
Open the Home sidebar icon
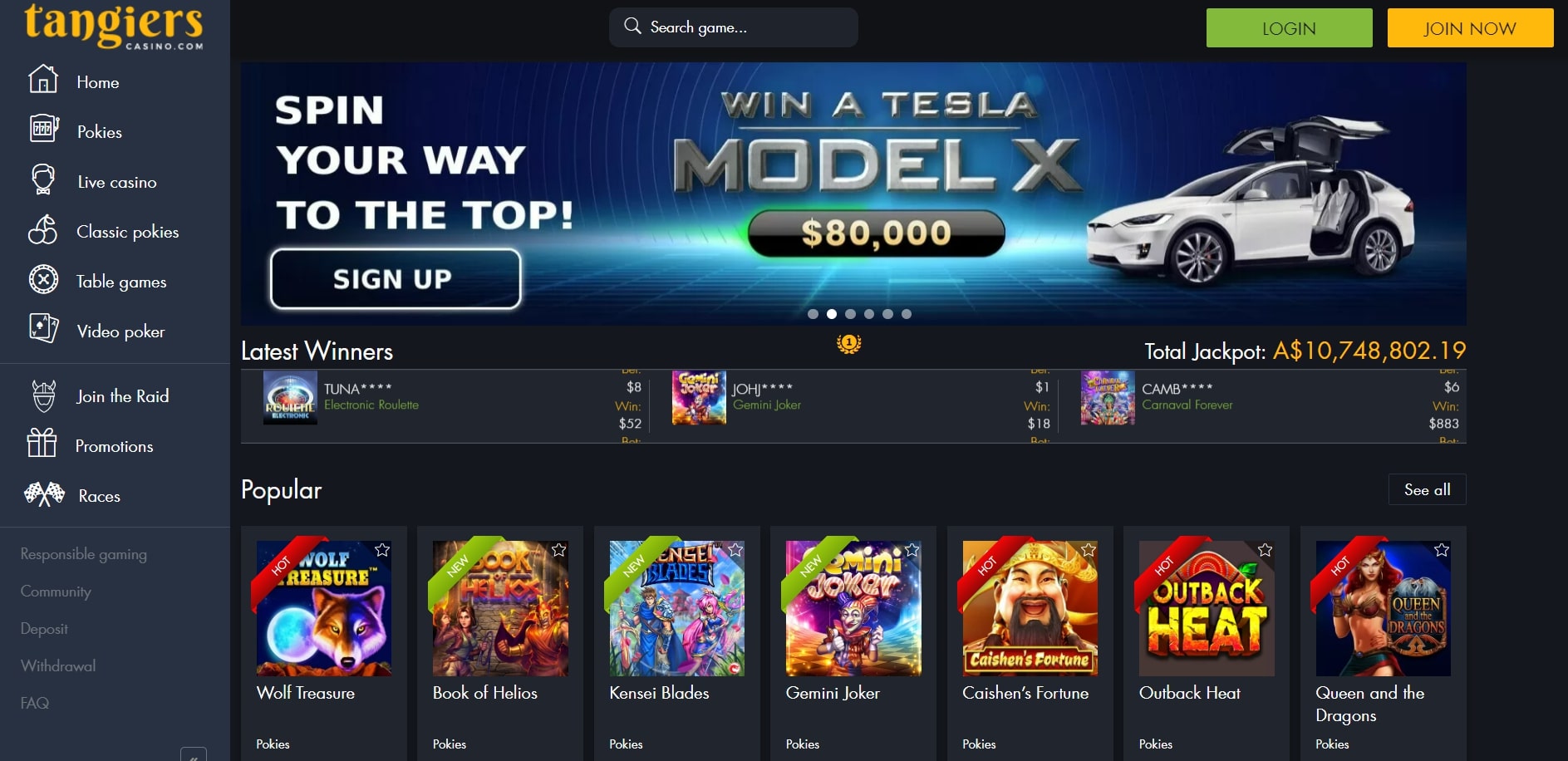(x=43, y=79)
